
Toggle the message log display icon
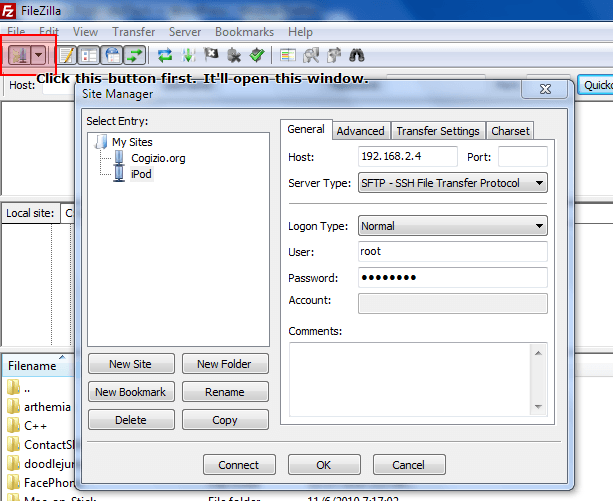point(67,55)
